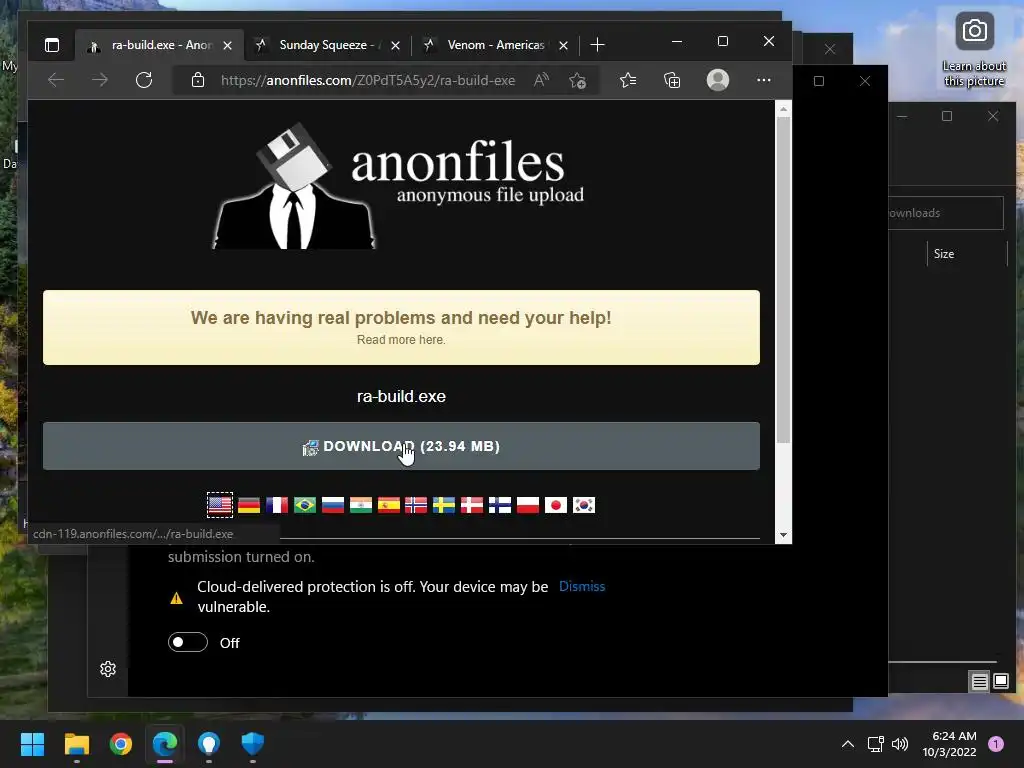Open Windows Start menu
The height and width of the screenshot is (768, 1024).
point(32,744)
